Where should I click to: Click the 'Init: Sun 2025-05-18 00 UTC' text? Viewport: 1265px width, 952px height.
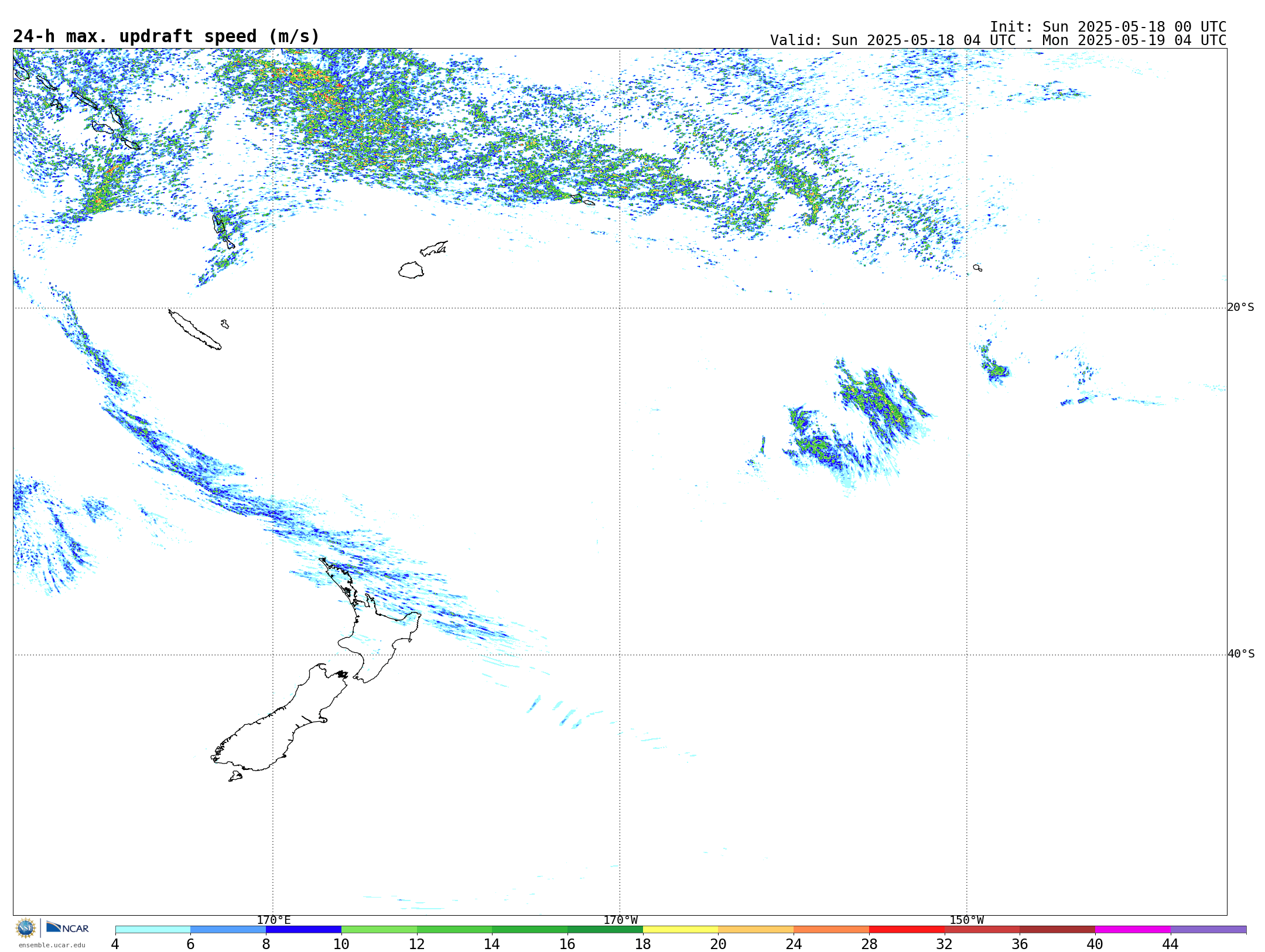click(x=1108, y=27)
